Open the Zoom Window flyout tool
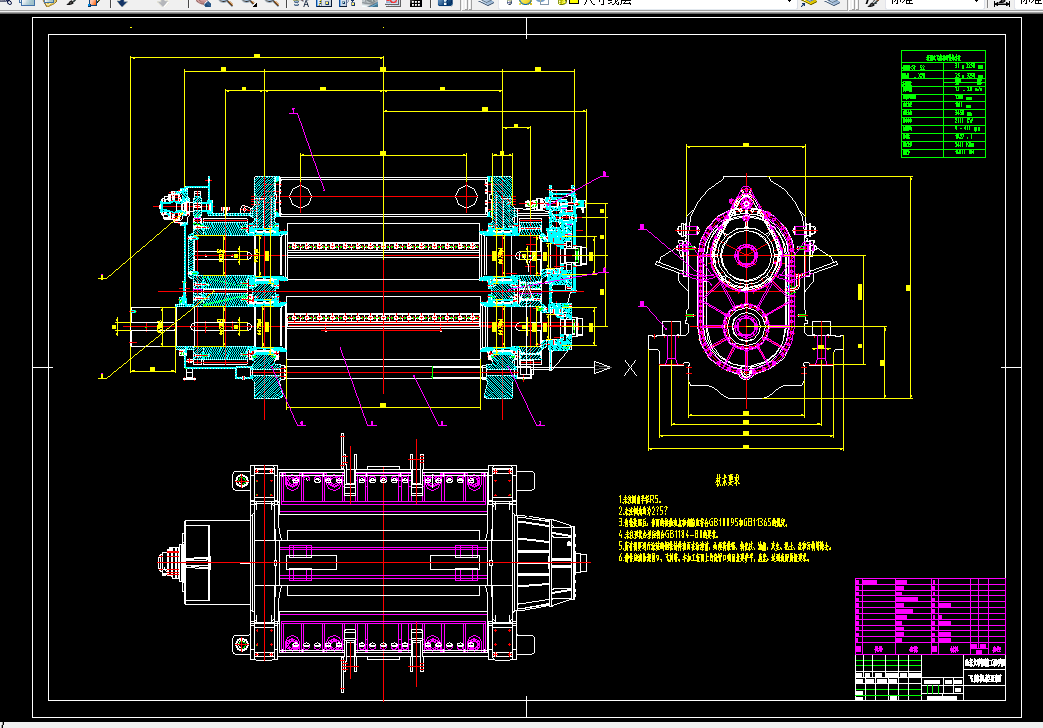This screenshot has height=728, width=1043. (248, 2)
